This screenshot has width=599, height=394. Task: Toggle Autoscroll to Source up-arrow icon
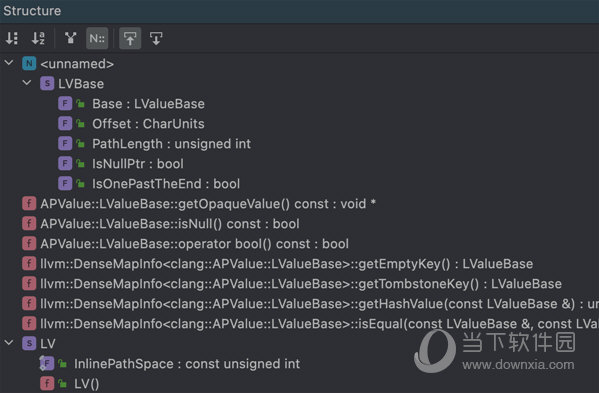coord(130,38)
